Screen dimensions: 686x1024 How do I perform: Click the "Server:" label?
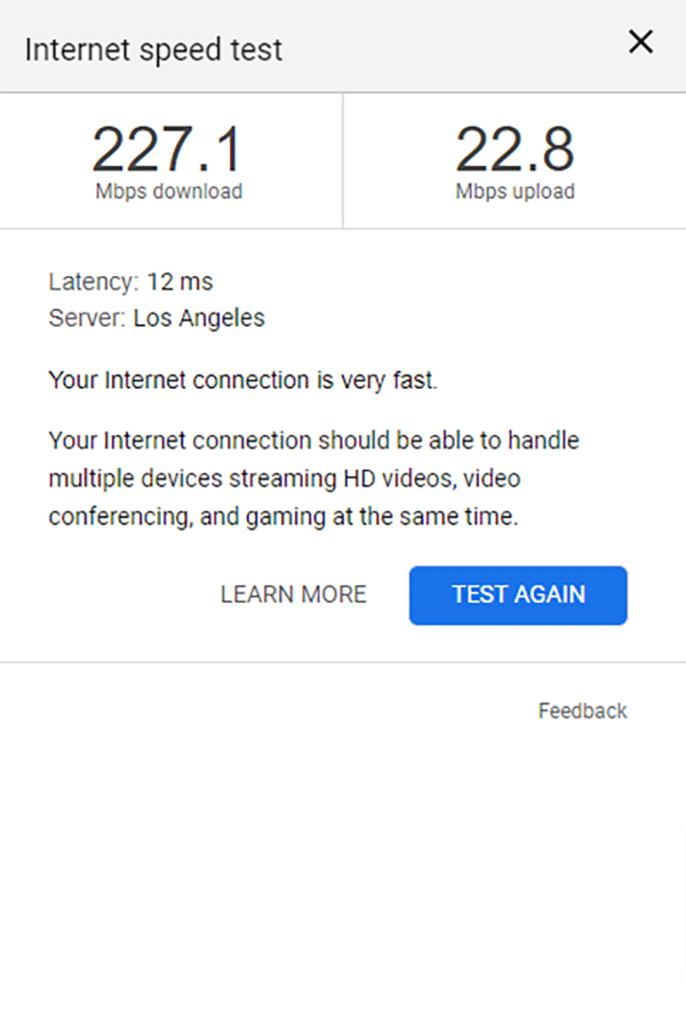(87, 319)
